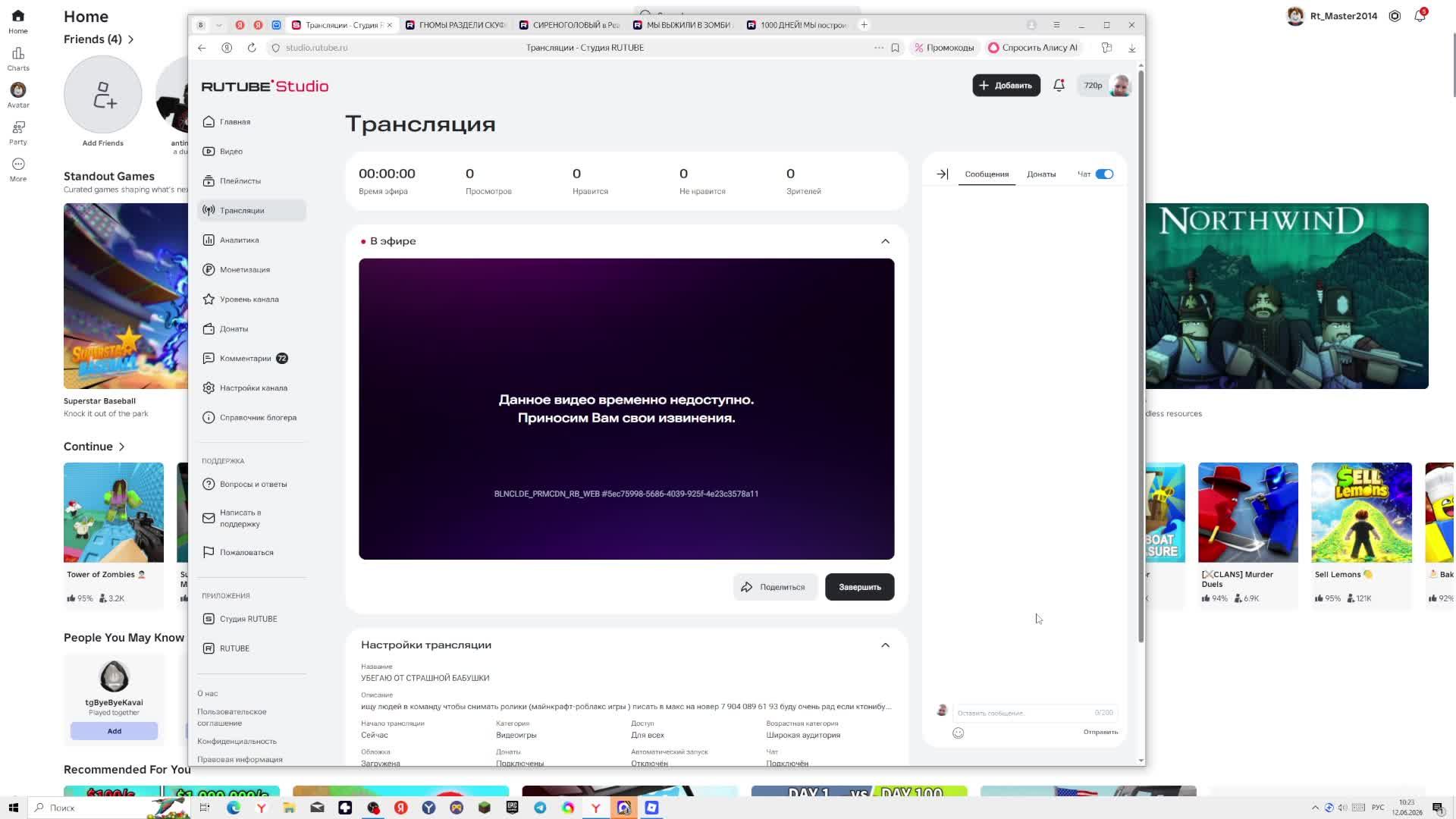This screenshot has width=1456, height=819.
Task: Collapse the В эфире section
Action: pos(885,241)
